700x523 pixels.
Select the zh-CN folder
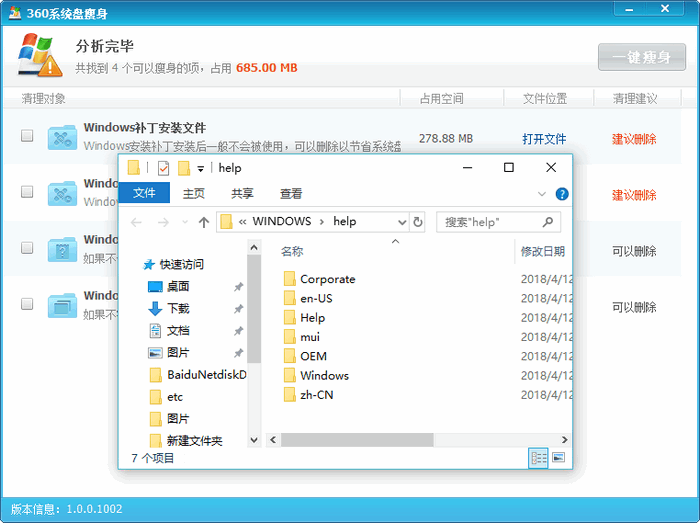point(316,395)
